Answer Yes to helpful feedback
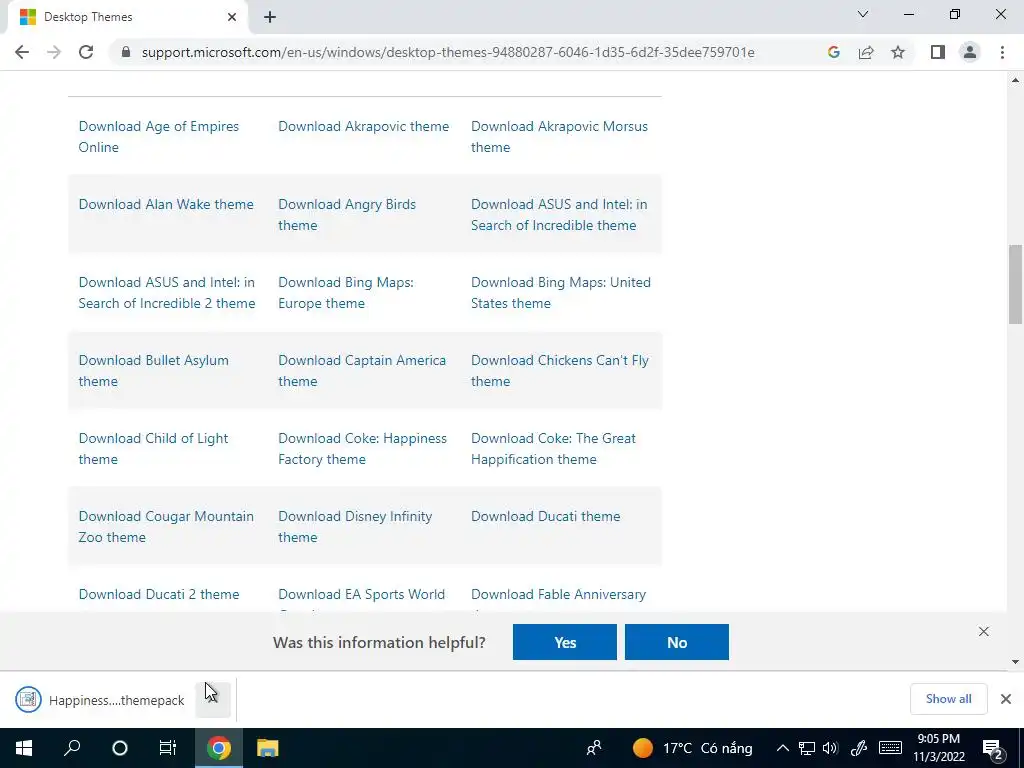Image resolution: width=1024 pixels, height=768 pixels. tap(565, 642)
